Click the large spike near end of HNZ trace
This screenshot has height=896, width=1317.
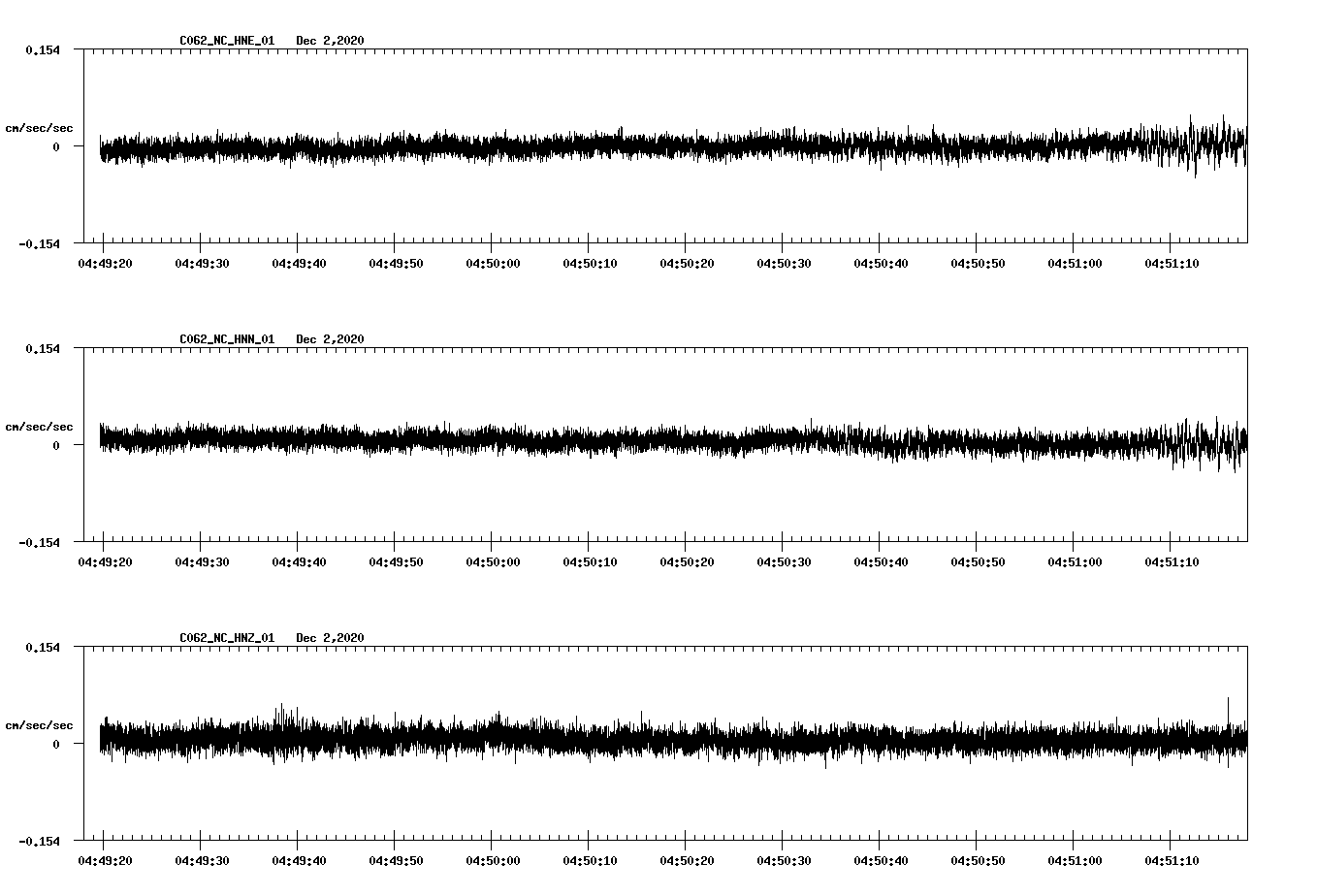[x=1228, y=708]
